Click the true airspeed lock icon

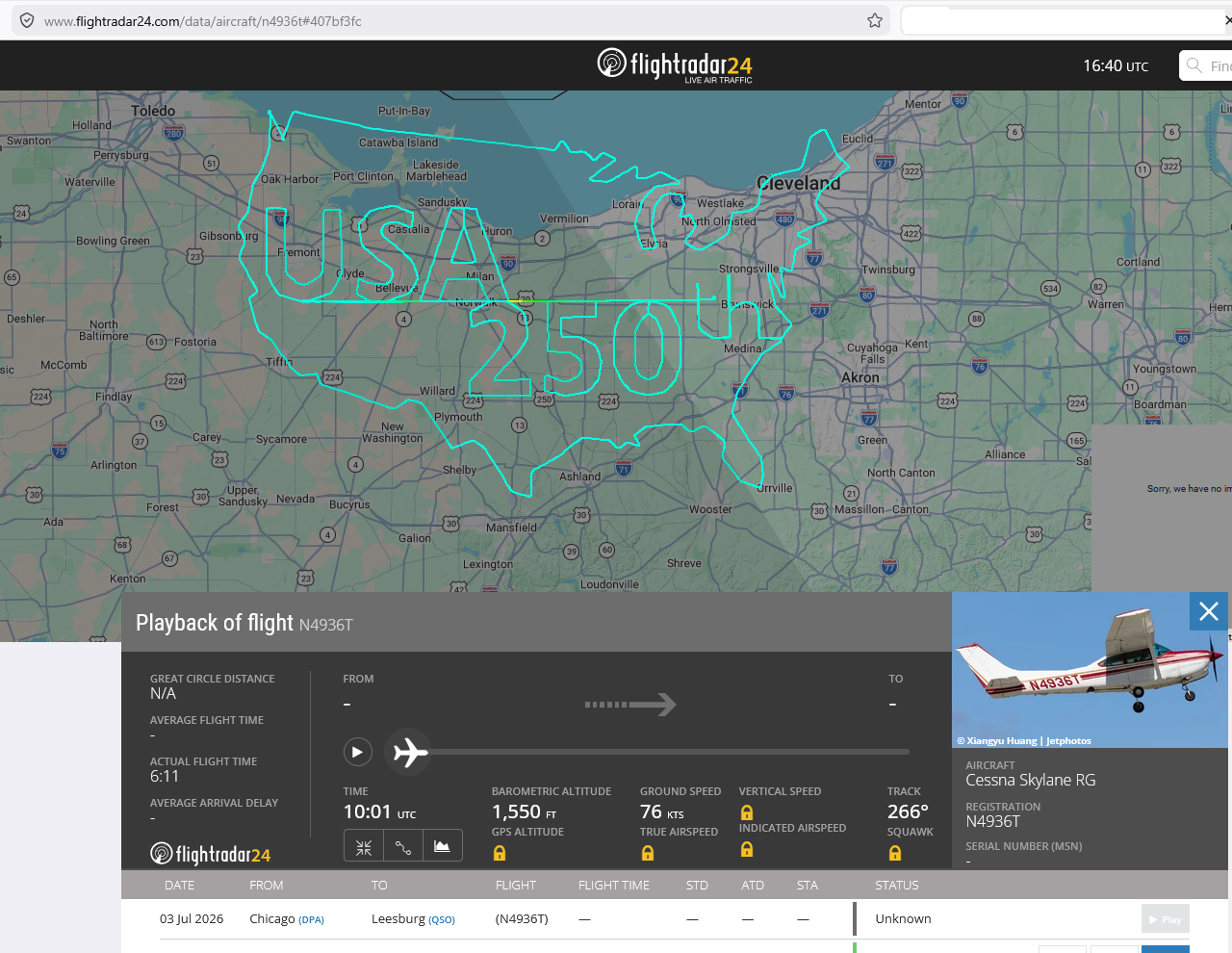[648, 853]
